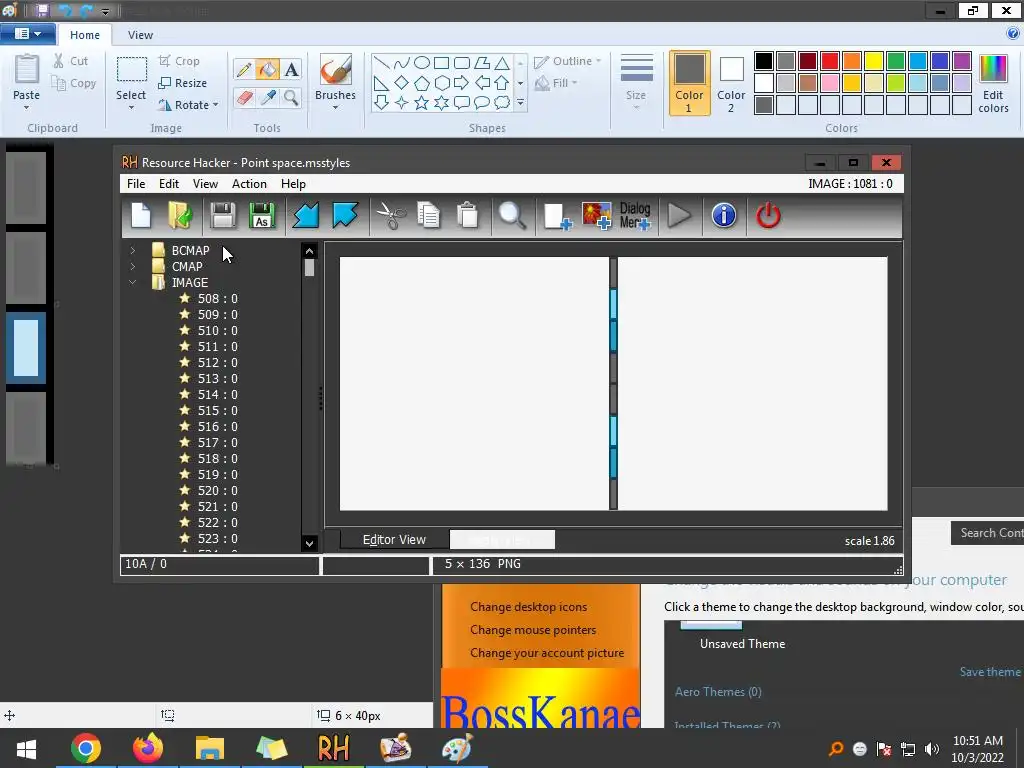
Task: Select Color 1 button in Paint
Action: coord(689,84)
